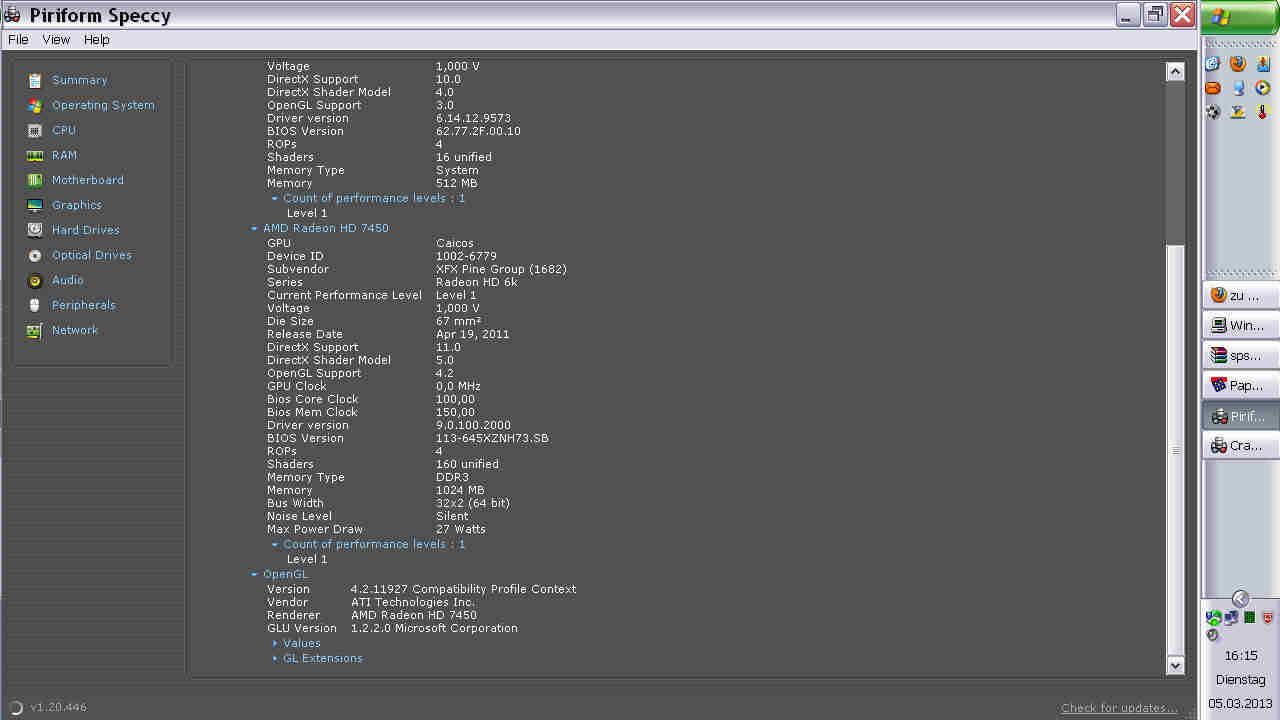Click the Windows Start button on the taskbar
Screen dimensions: 1280x720
coord(1240,17)
